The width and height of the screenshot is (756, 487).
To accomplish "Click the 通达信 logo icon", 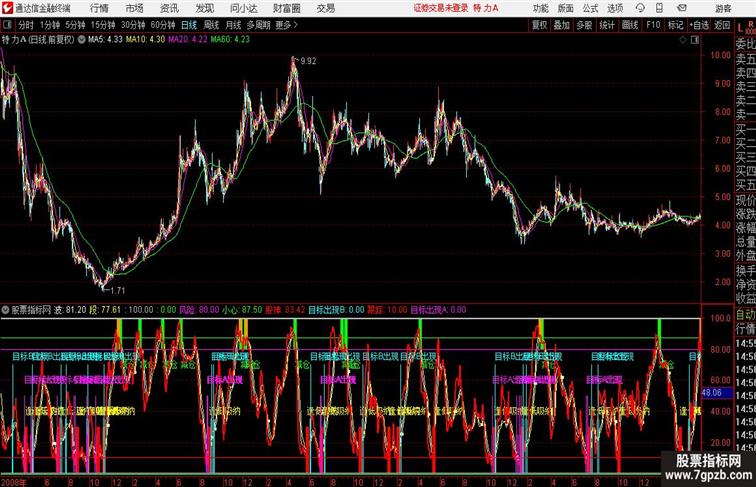I will click(x=7, y=8).
